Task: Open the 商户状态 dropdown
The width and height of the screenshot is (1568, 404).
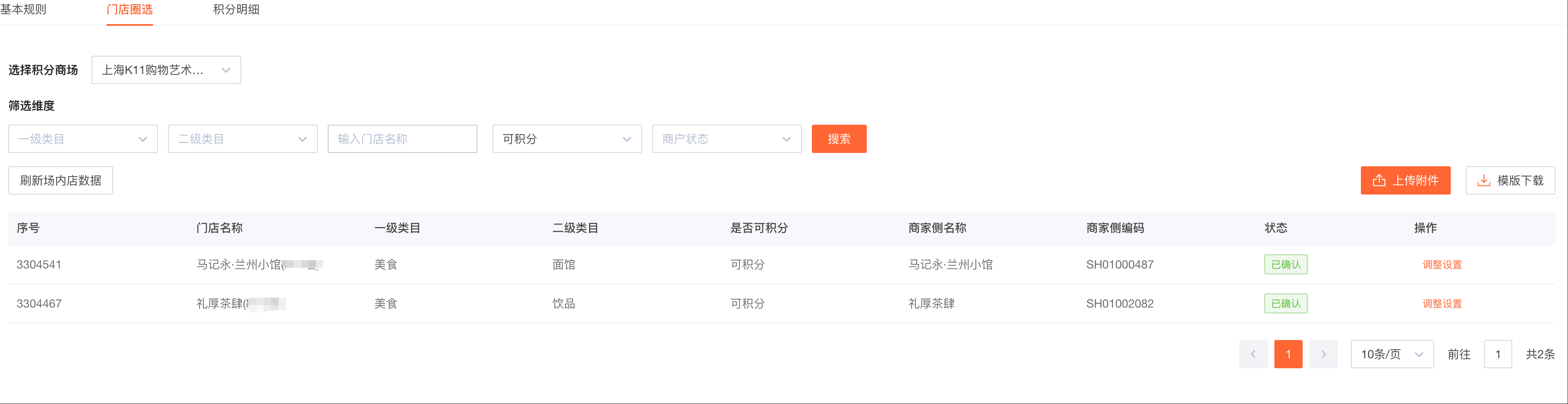Action: [x=726, y=139]
